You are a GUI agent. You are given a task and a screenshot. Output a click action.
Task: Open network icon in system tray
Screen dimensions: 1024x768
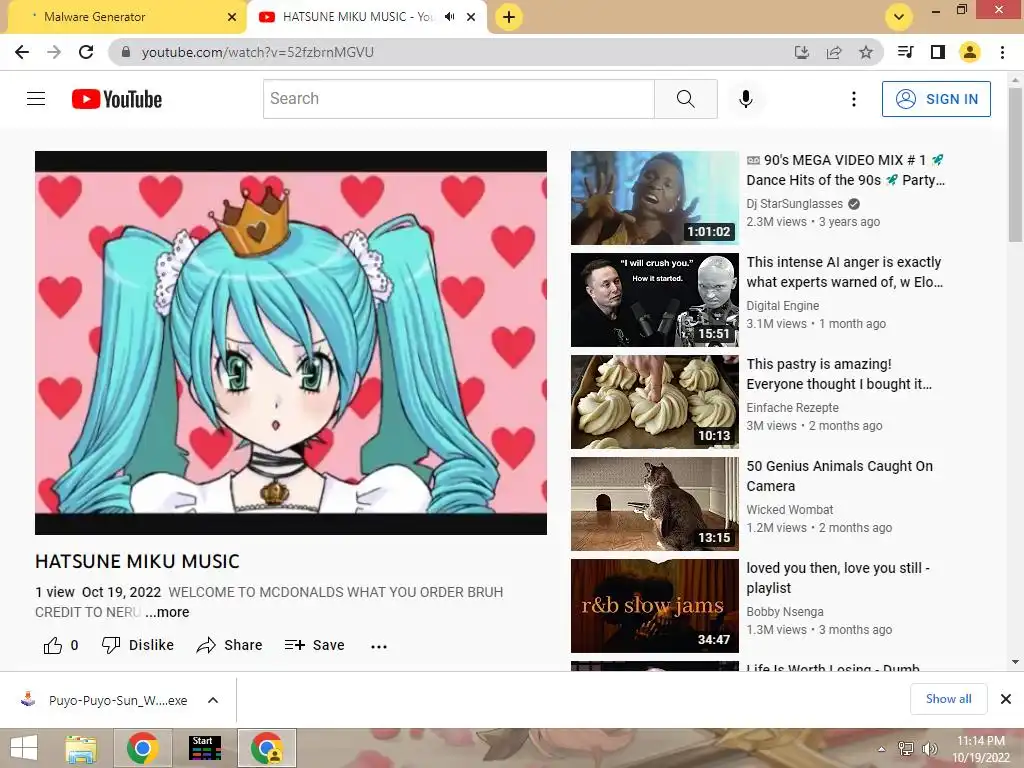click(x=906, y=749)
